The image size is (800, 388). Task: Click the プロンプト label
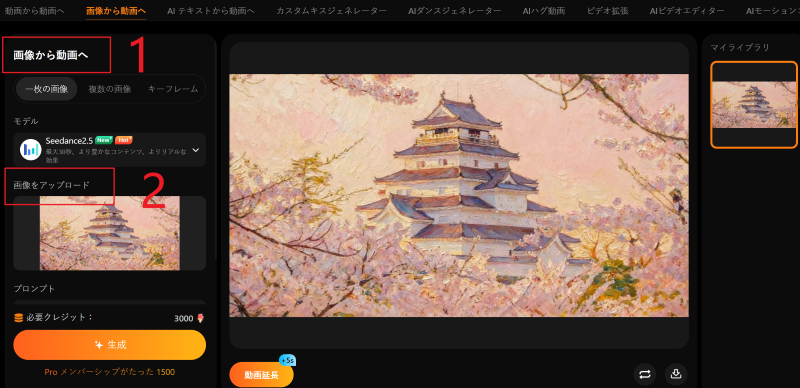tap(34, 288)
